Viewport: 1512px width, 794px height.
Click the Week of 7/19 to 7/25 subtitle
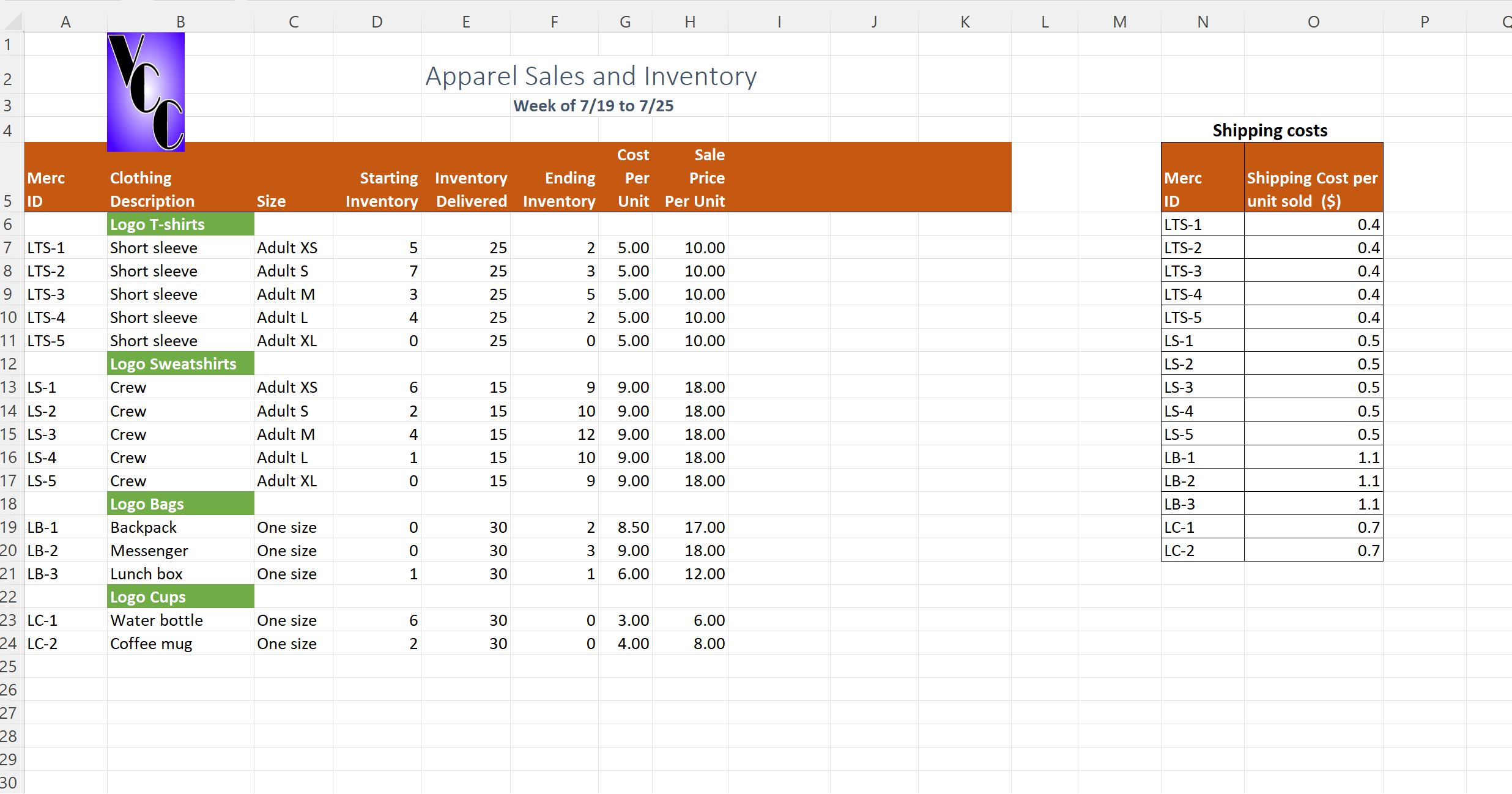[x=593, y=106]
